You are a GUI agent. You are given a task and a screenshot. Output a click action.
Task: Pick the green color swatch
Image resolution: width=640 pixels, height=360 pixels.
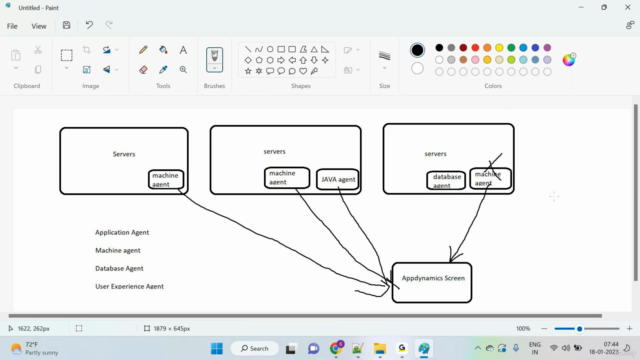[511, 48]
